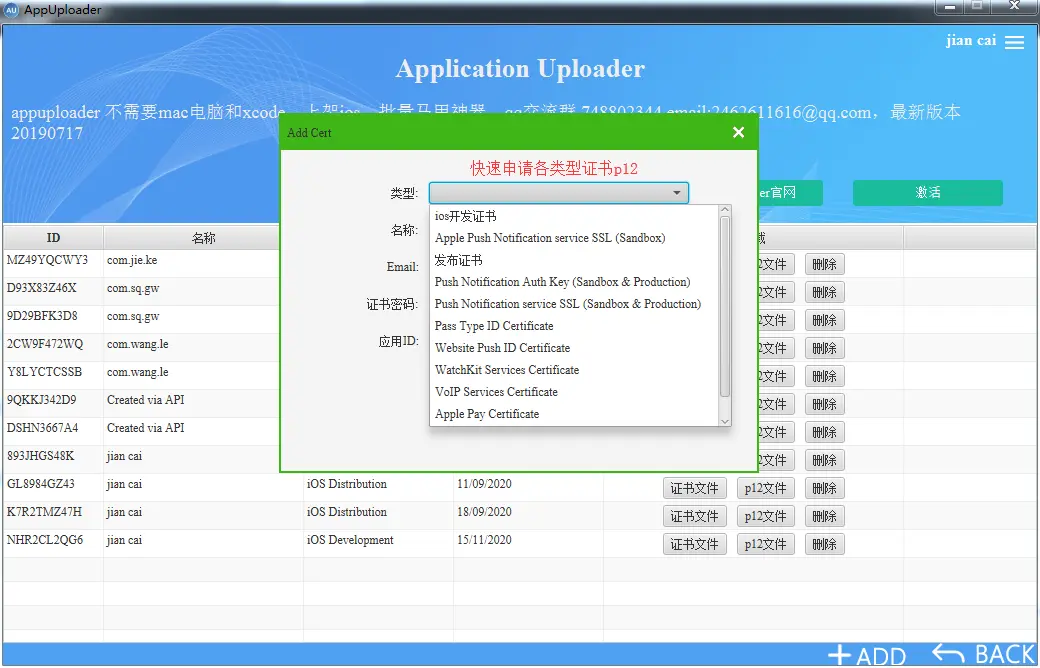The height and width of the screenshot is (668, 1040).
Task: Click 删除 button for GL8984GZ43 row
Action: [824, 488]
